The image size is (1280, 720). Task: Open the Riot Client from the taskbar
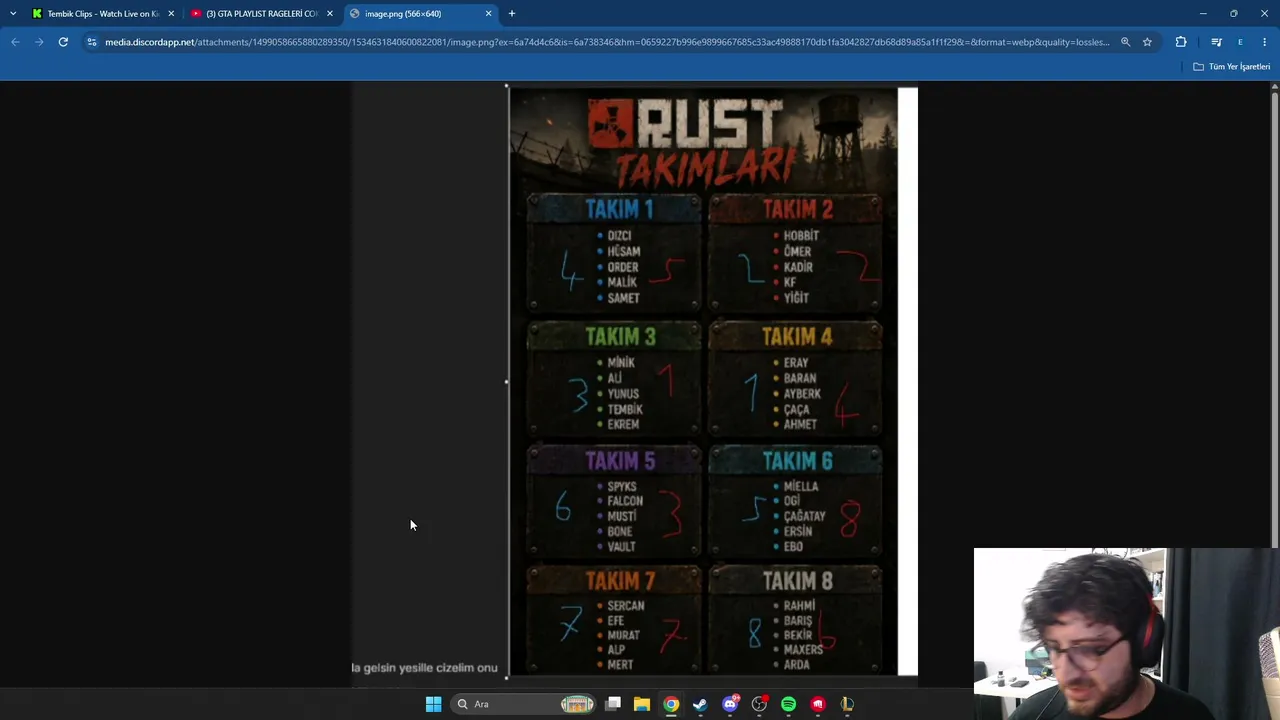coord(818,704)
